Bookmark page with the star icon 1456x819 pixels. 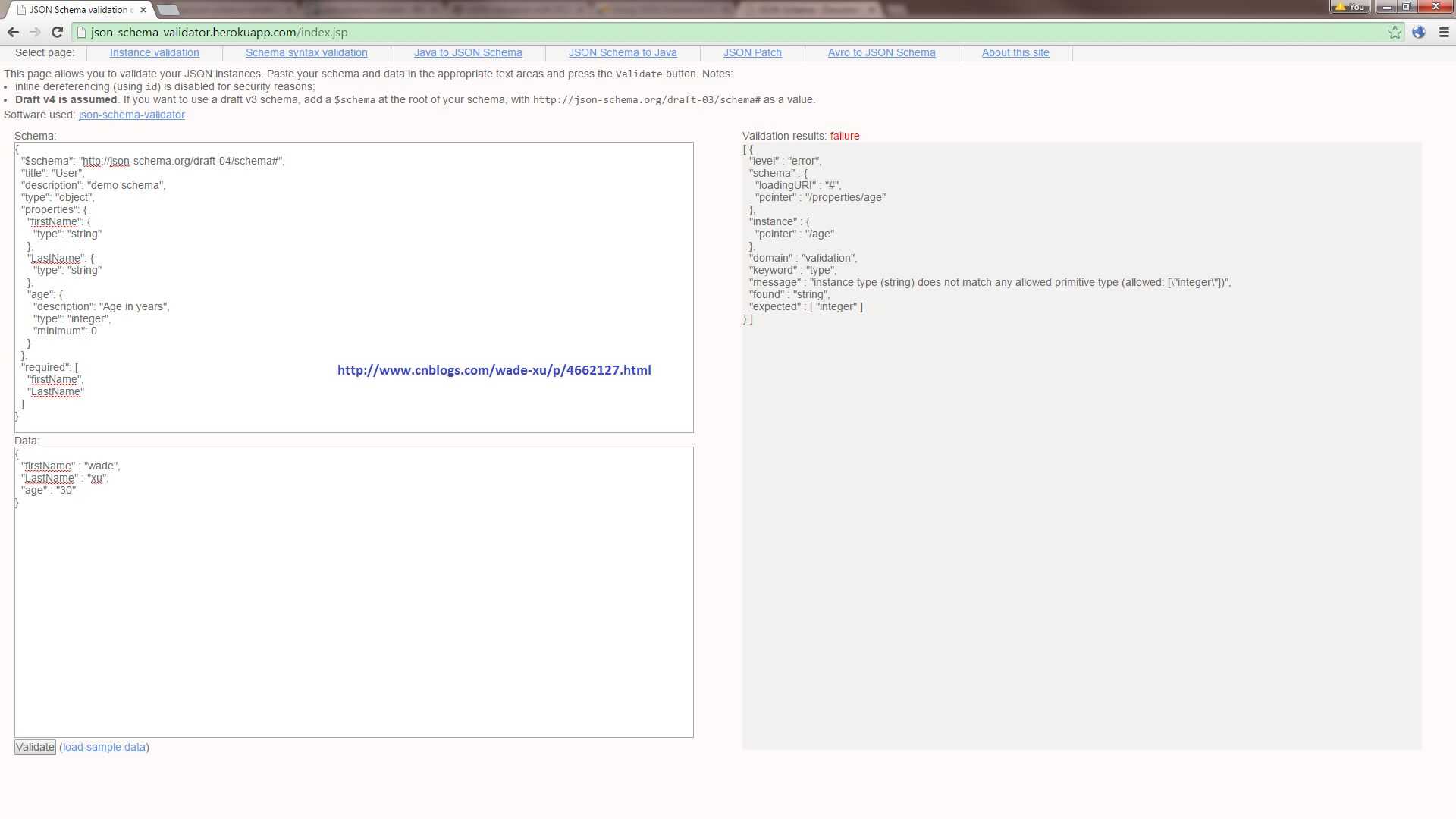click(1395, 32)
